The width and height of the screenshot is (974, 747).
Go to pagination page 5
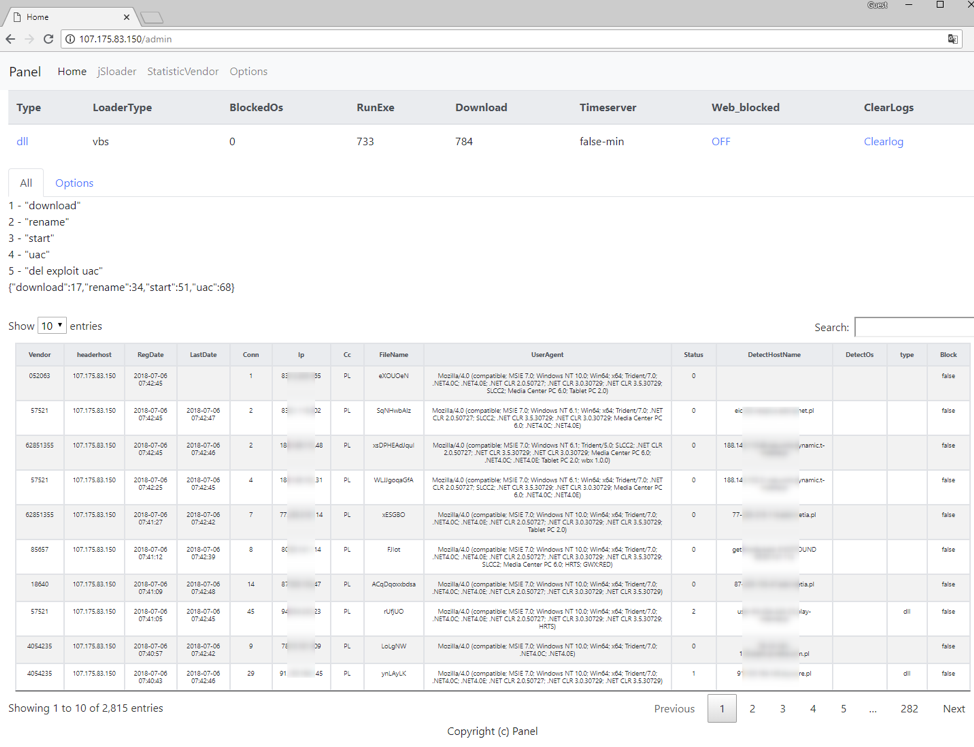click(844, 709)
